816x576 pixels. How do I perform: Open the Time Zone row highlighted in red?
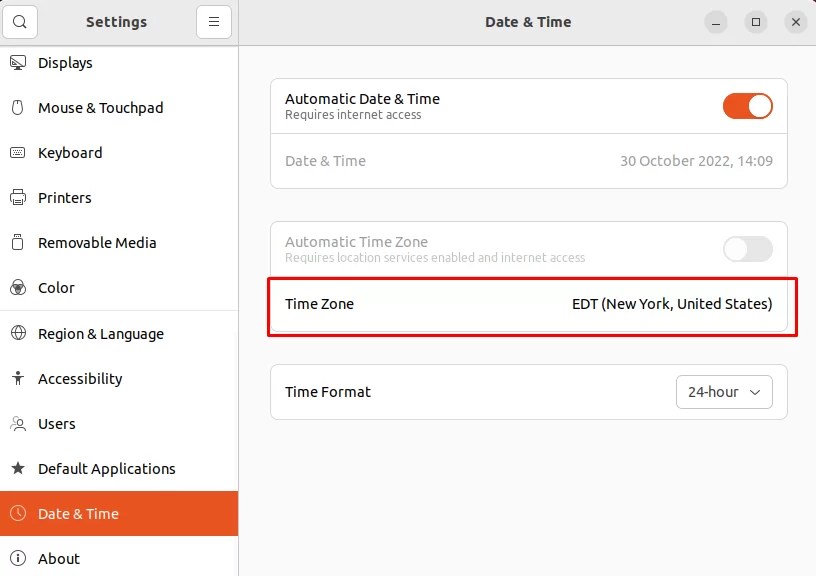531,304
